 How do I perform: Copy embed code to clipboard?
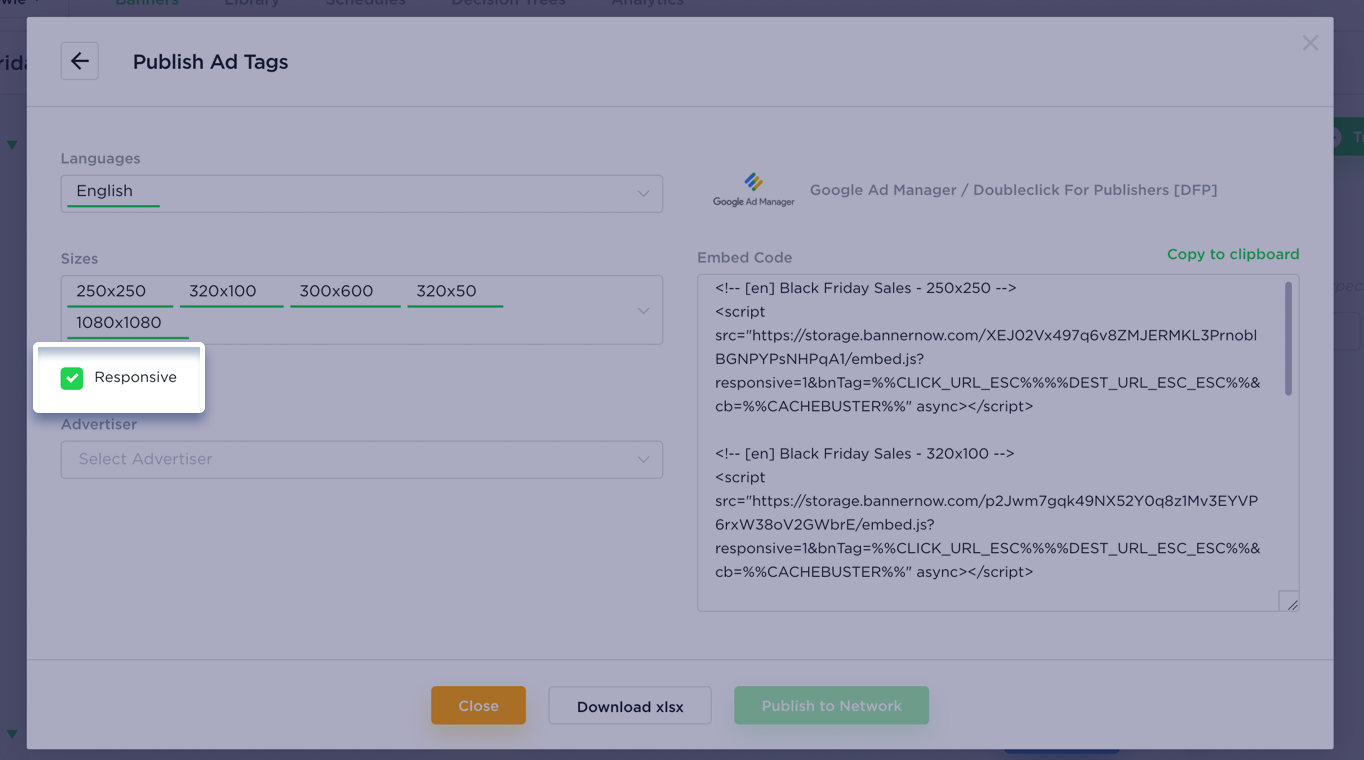1233,254
